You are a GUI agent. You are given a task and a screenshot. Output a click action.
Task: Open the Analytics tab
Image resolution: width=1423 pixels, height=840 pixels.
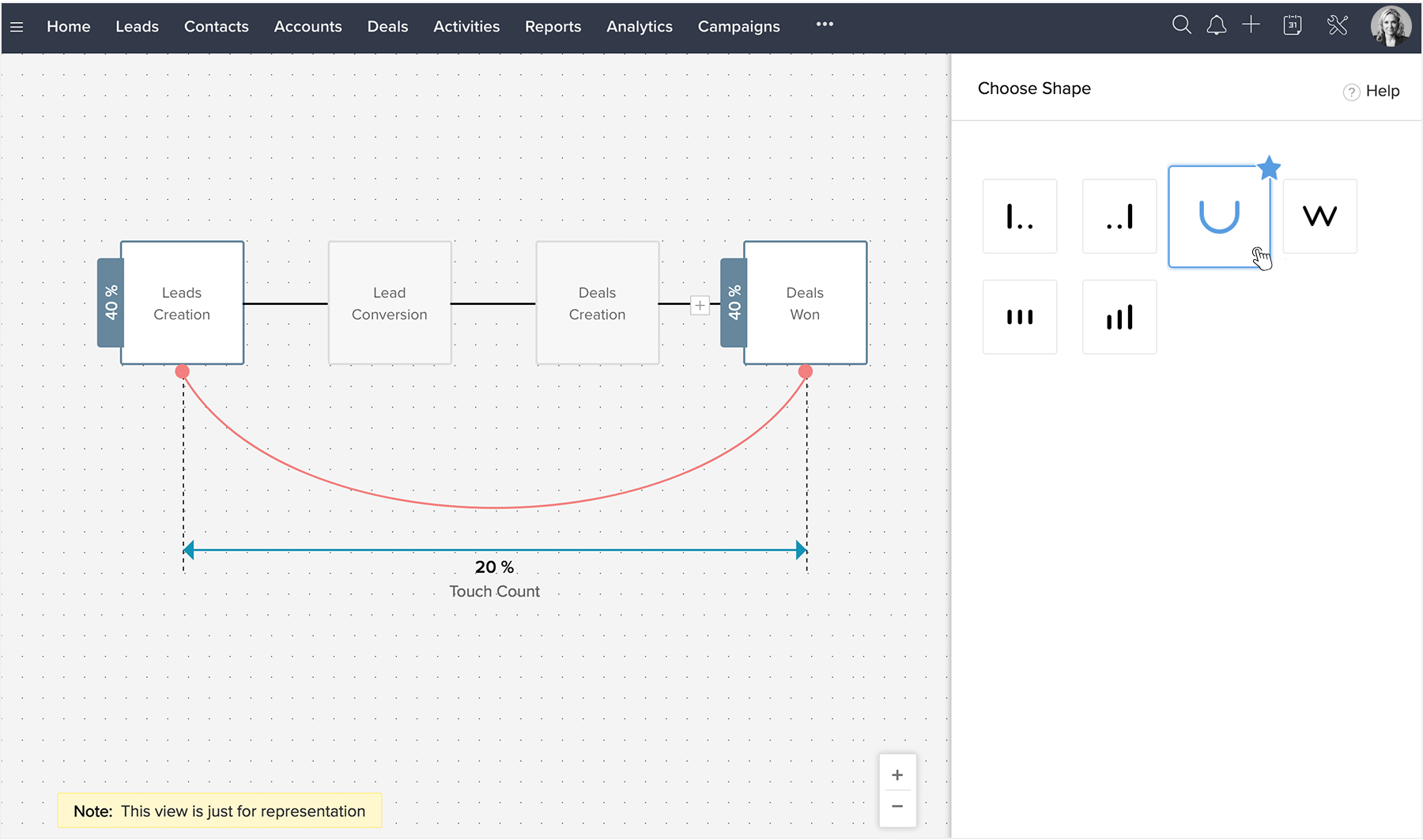[639, 27]
